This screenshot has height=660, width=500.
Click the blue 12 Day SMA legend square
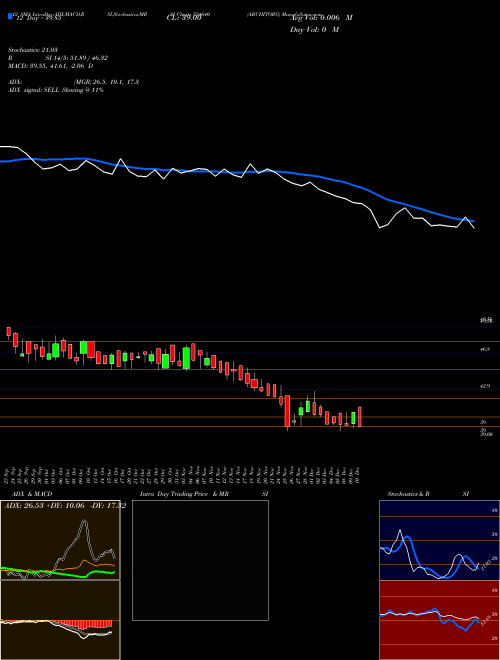tap(11, 16)
